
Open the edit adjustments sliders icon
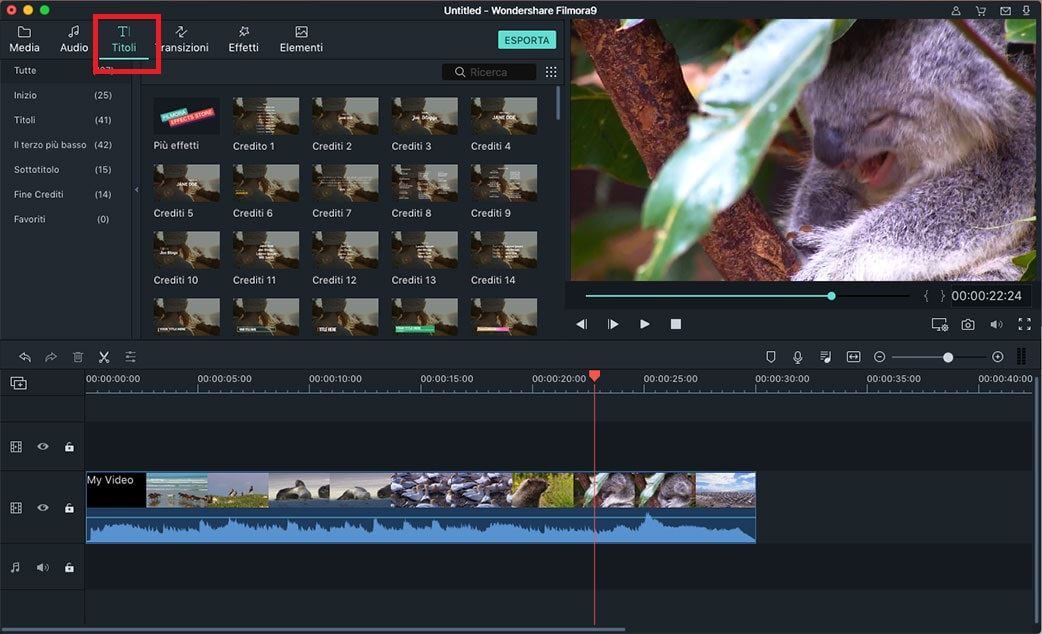tap(130, 357)
